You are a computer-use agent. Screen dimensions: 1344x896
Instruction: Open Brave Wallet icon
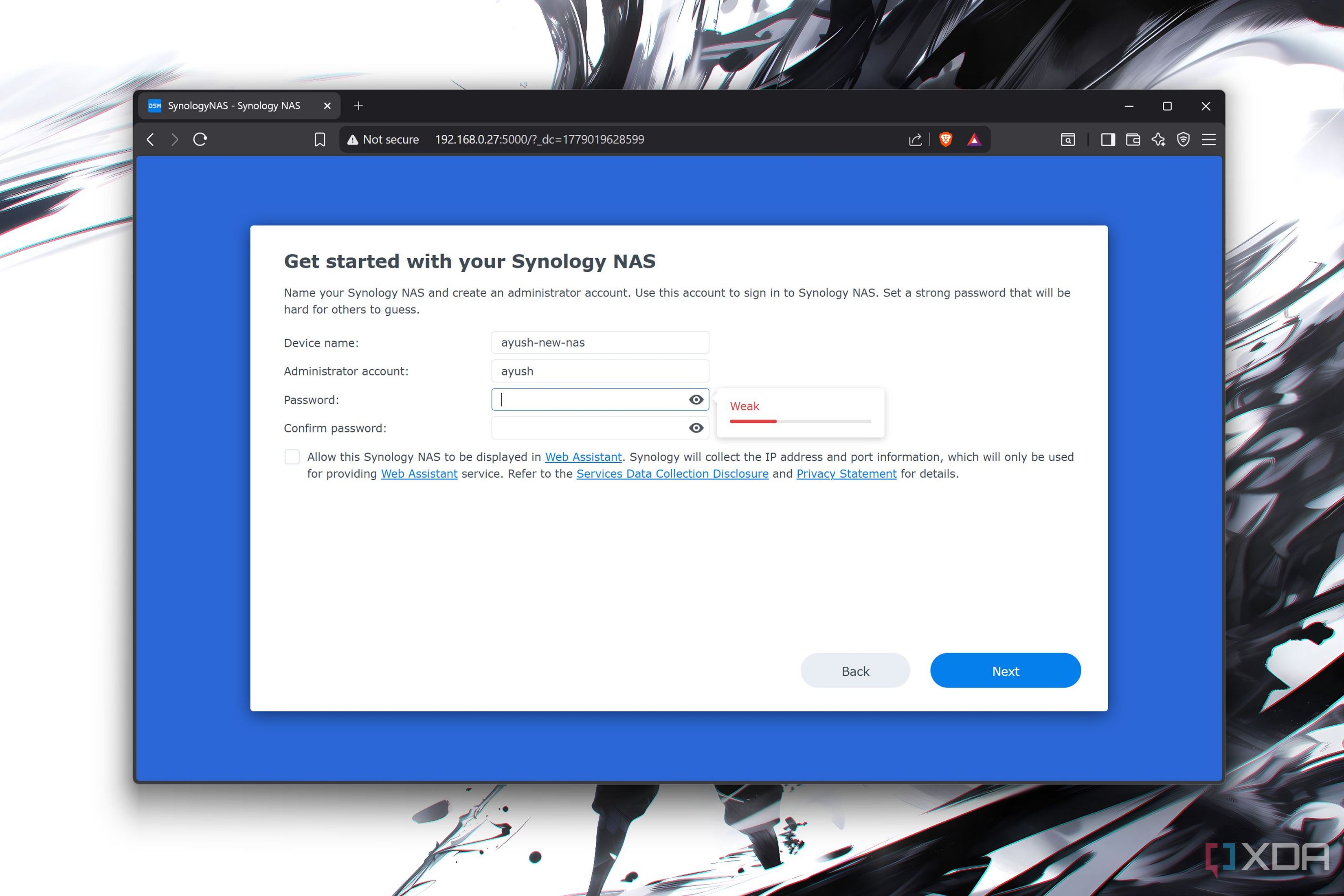pyautogui.click(x=1133, y=139)
